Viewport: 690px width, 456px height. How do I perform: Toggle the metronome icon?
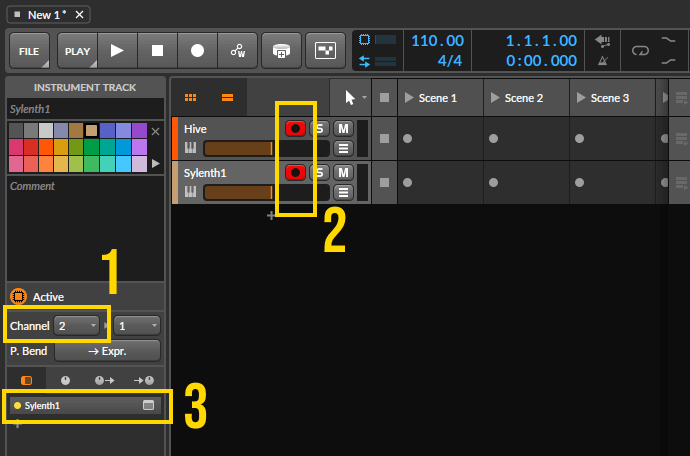[x=603, y=61]
